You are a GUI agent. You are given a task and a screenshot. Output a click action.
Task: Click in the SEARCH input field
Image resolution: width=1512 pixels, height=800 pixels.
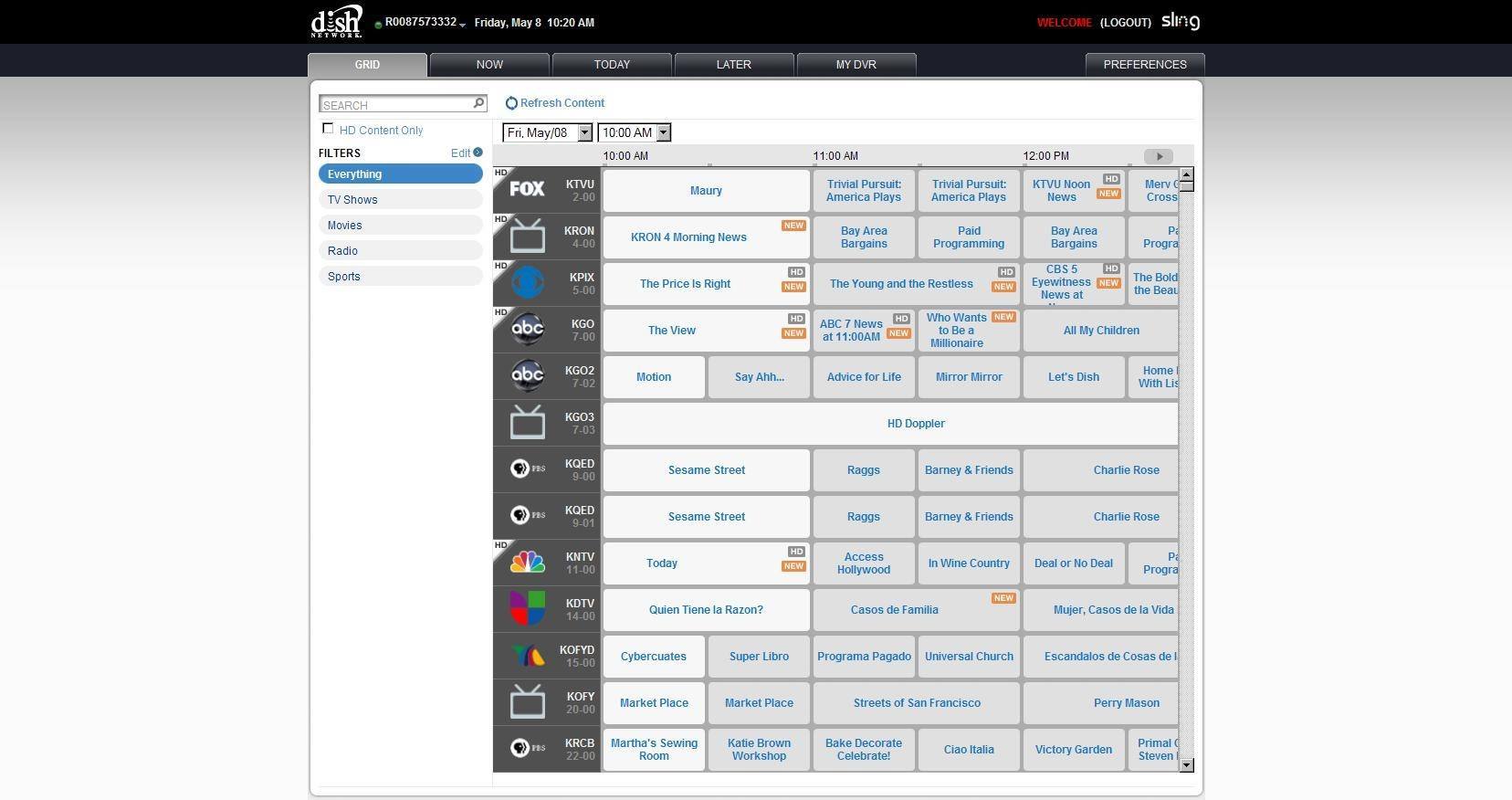[394, 104]
